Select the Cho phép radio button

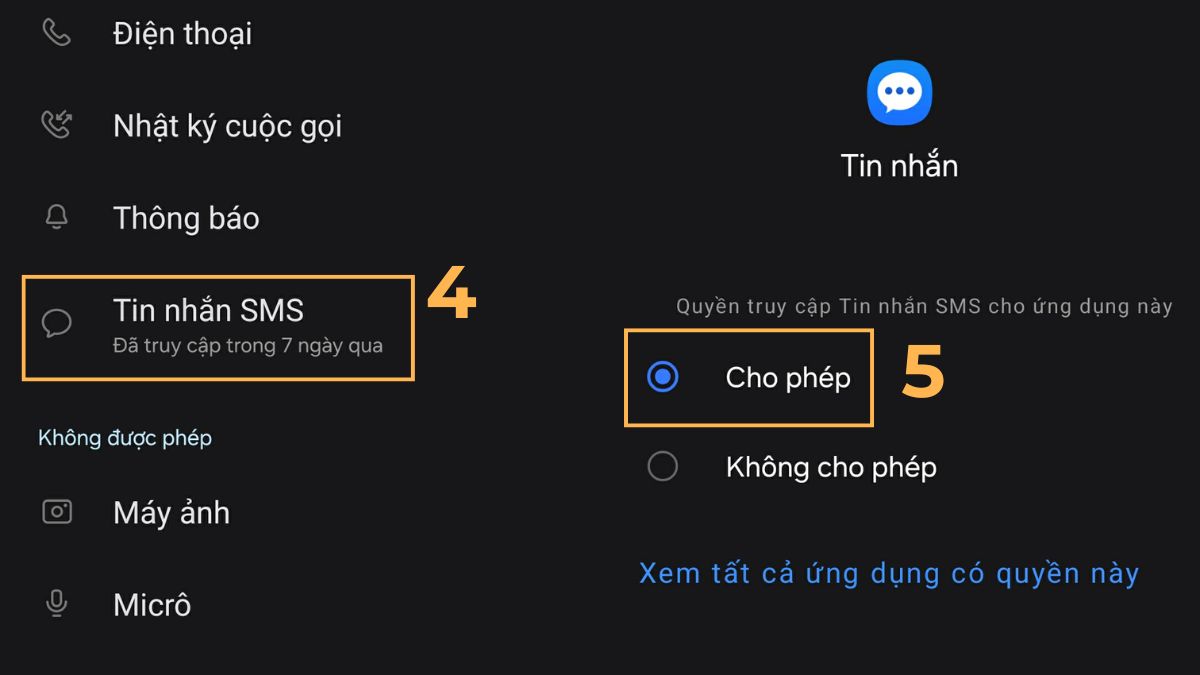pos(663,377)
